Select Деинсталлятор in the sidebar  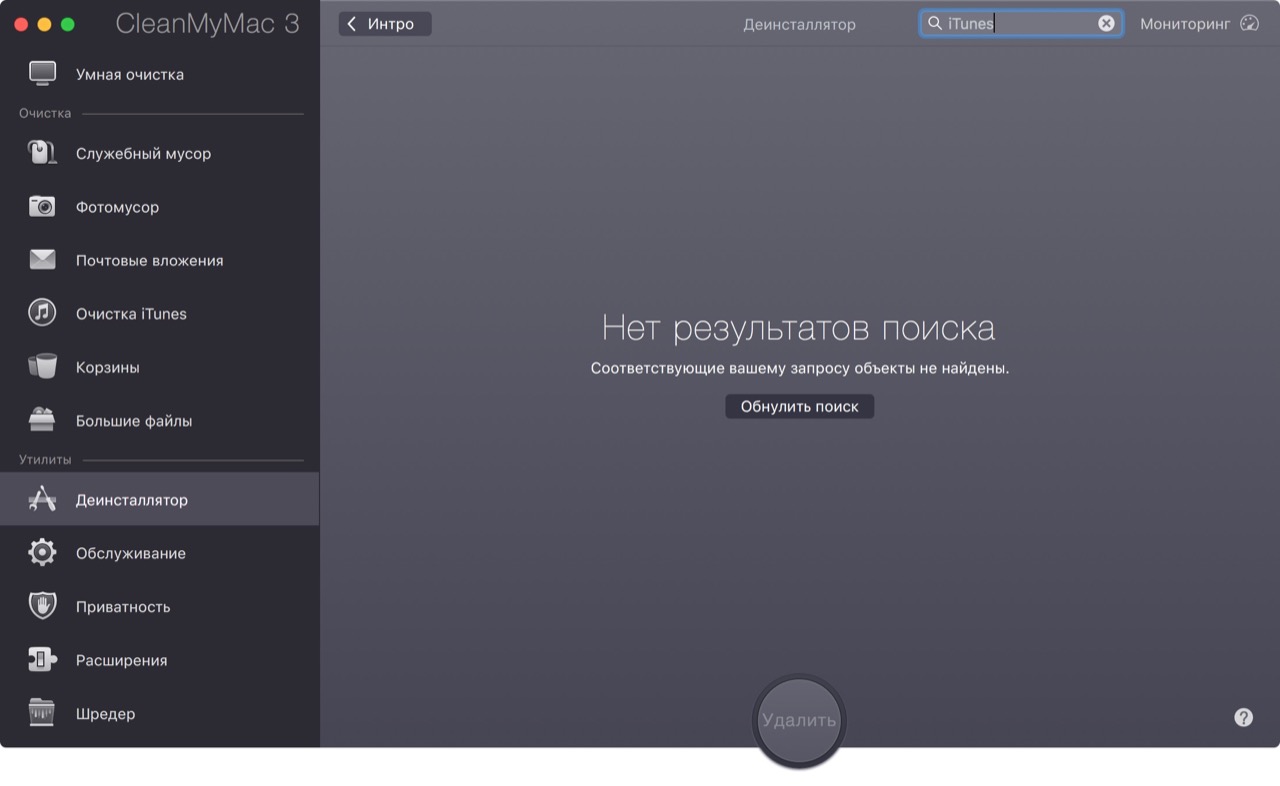[x=131, y=500]
